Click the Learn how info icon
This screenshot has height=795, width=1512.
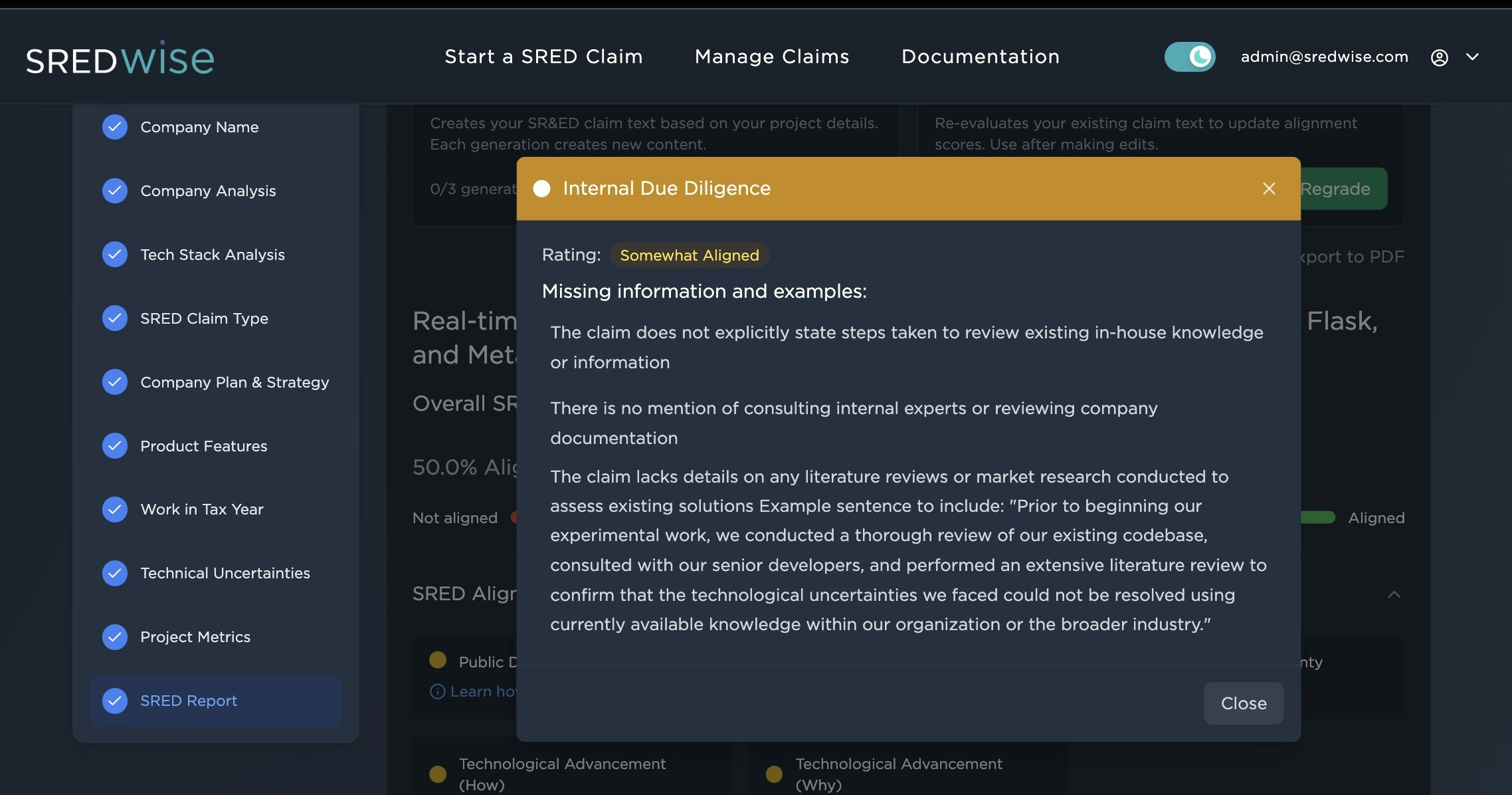pos(437,691)
